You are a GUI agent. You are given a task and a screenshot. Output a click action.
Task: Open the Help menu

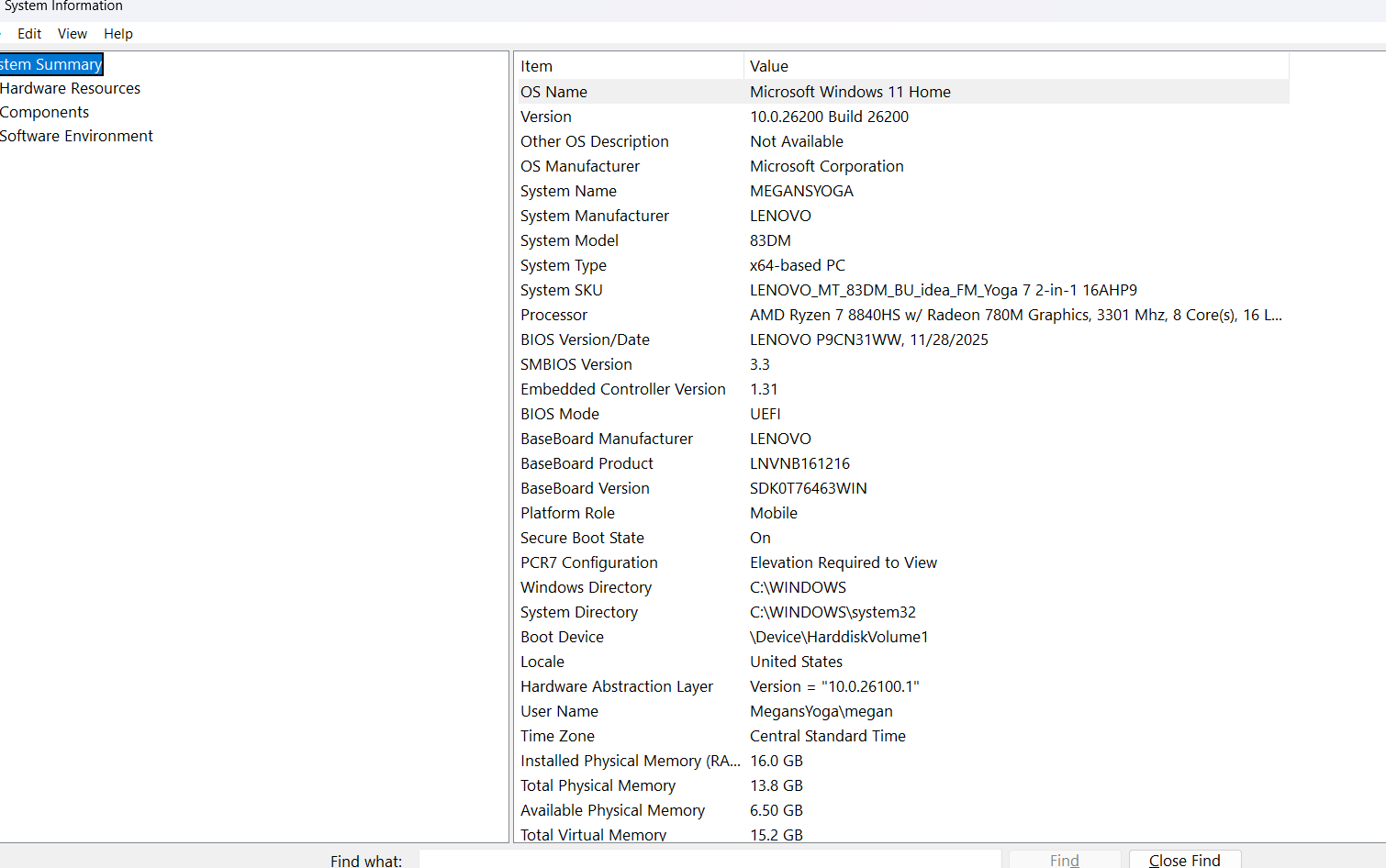(x=118, y=34)
